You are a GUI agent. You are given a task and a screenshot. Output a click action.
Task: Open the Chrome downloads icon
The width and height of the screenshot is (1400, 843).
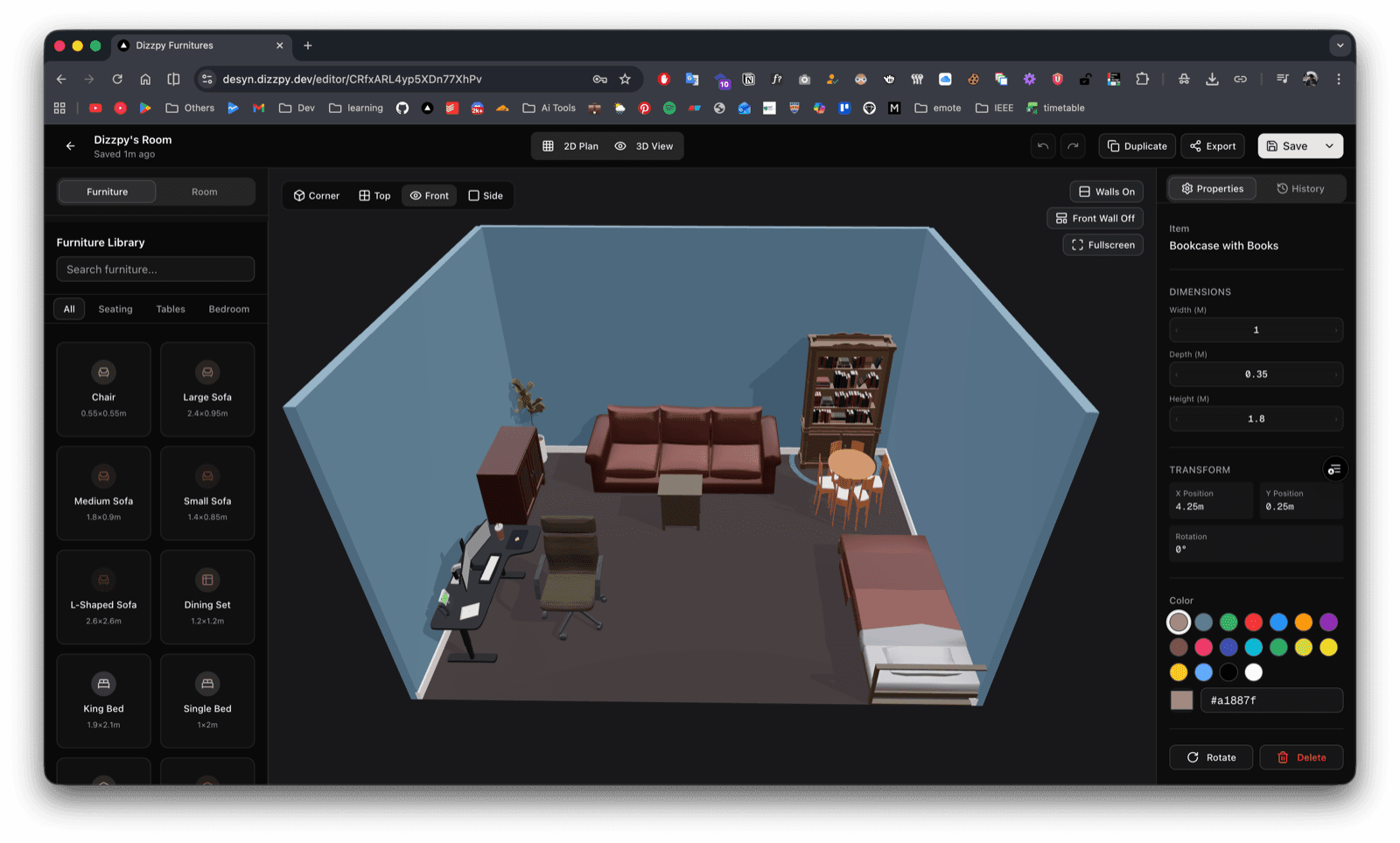click(1212, 79)
